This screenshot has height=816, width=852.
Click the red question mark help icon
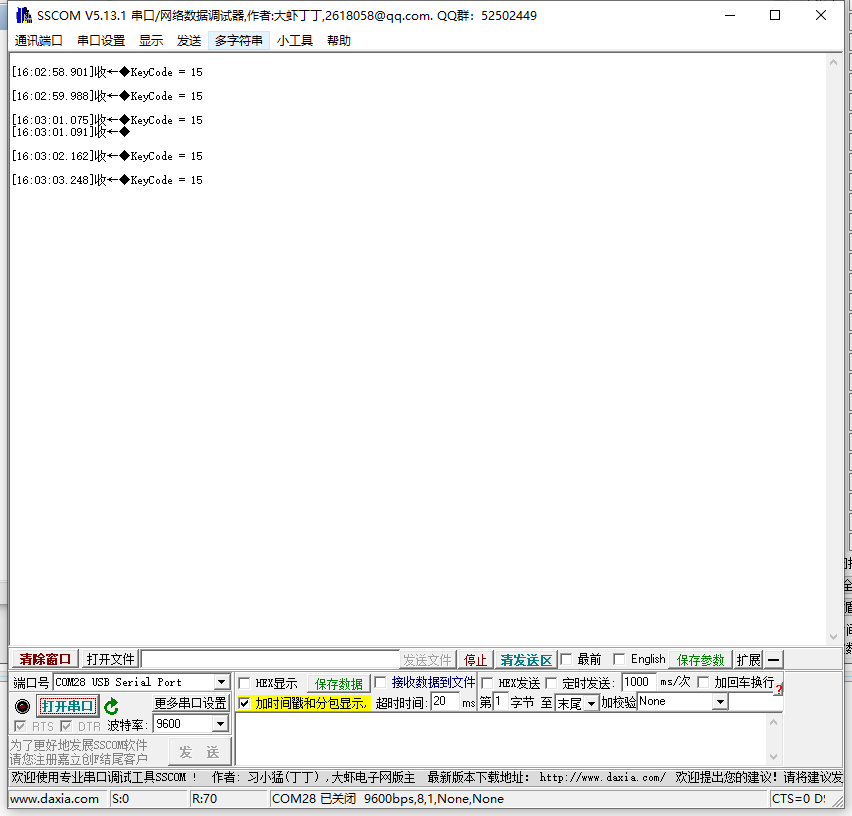pos(778,689)
